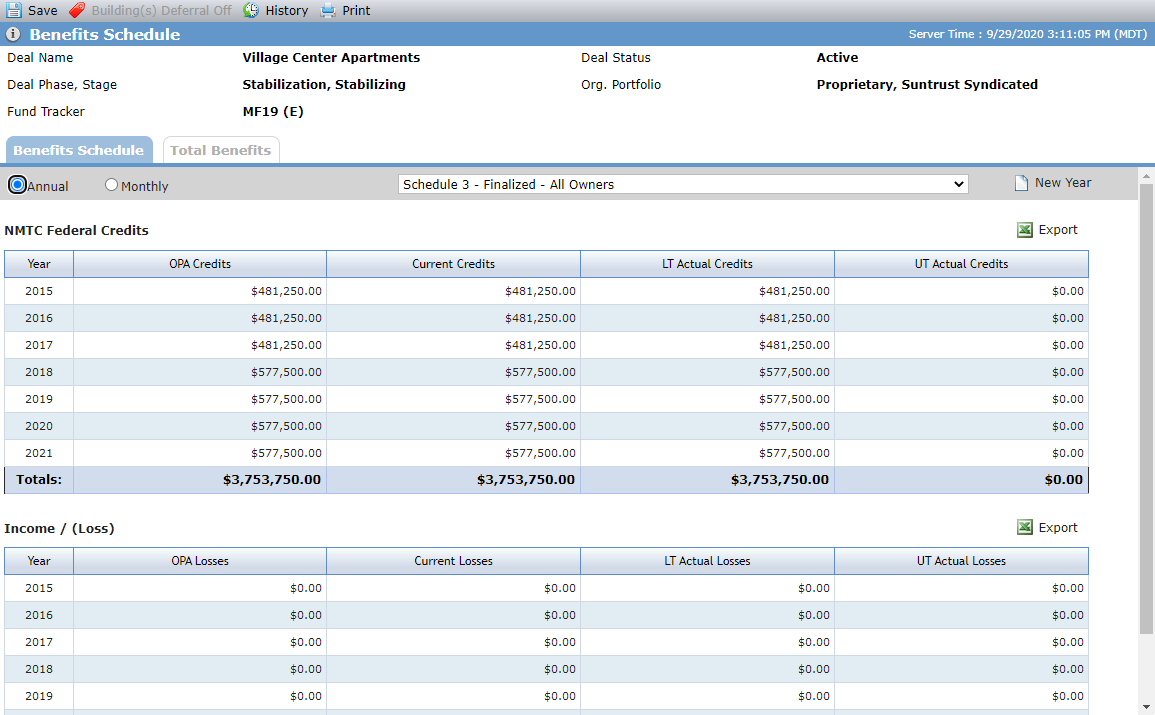Open the Schedule 3 - Finalized dropdown

point(683,184)
